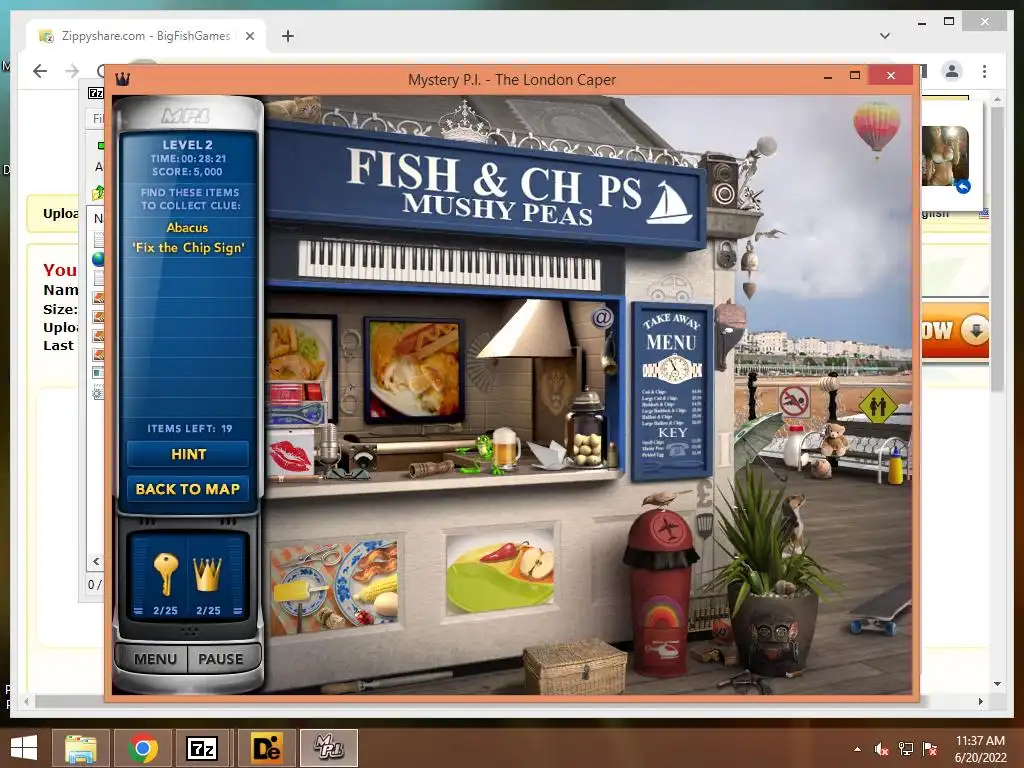Open Windows Start menu

pos(24,748)
